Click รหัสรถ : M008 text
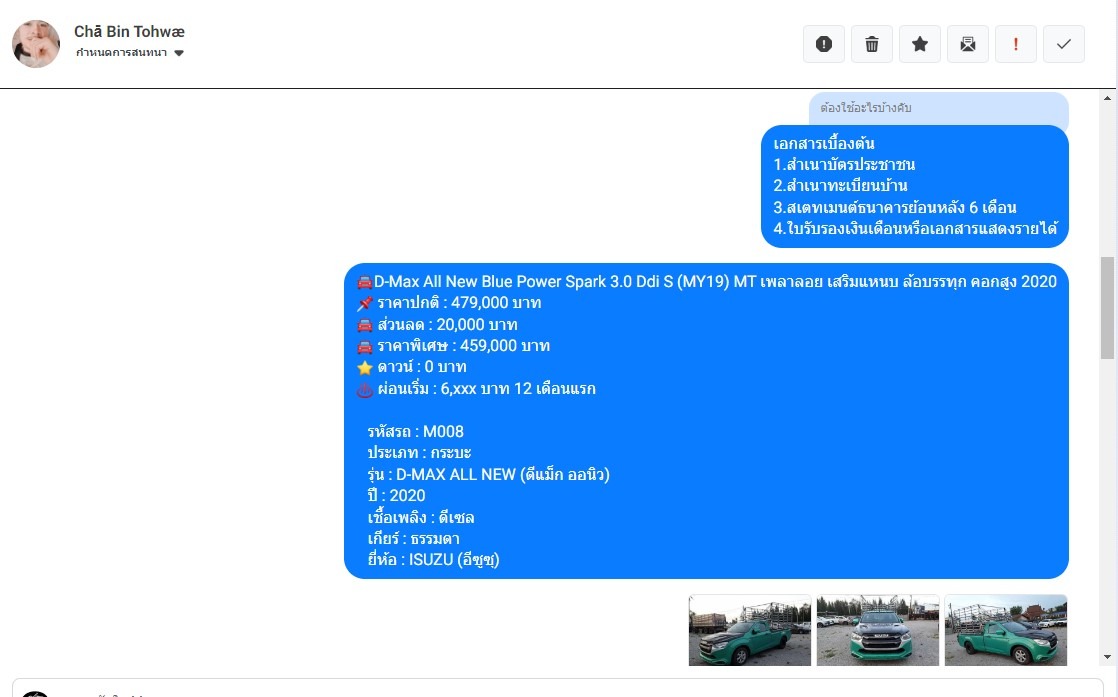Image resolution: width=1118 pixels, height=697 pixels. [416, 431]
